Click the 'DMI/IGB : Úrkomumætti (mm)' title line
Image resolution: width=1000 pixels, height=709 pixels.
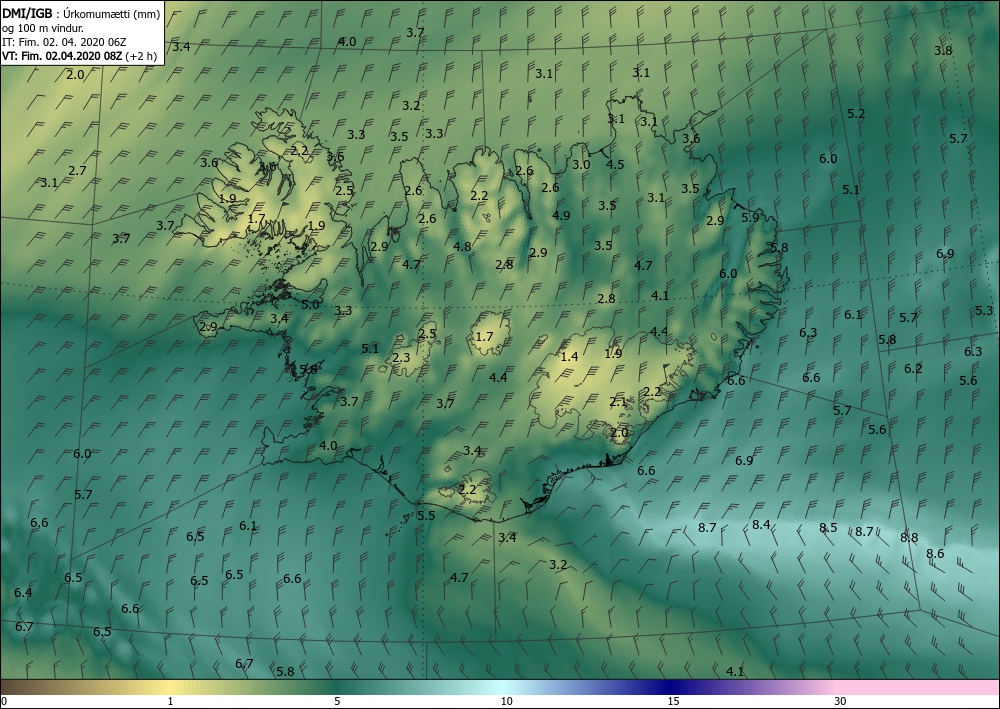pyautogui.click(x=81, y=13)
